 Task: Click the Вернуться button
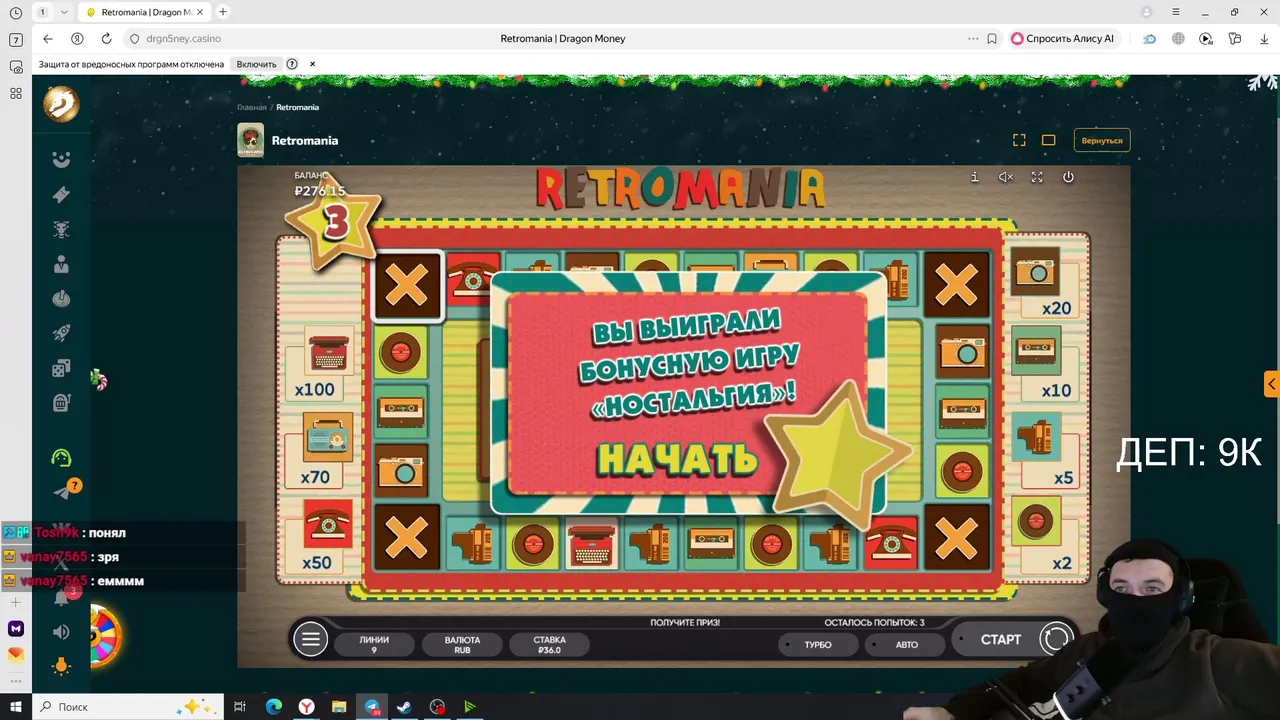[1102, 140]
